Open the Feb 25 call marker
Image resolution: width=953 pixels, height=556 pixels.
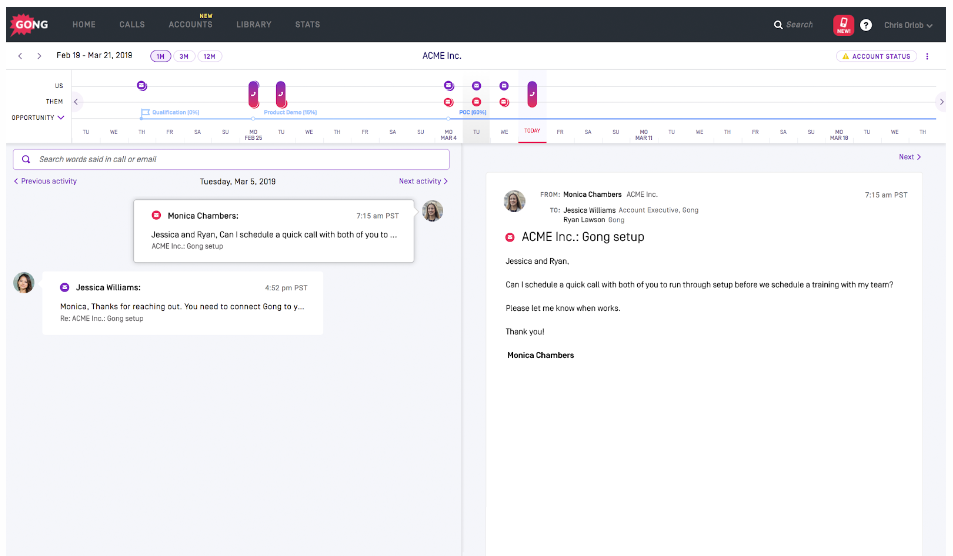[x=253, y=94]
